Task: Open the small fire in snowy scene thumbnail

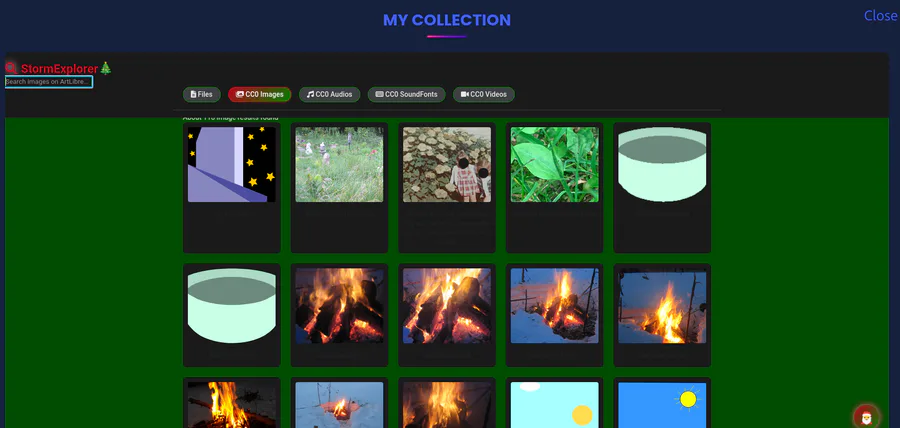Action: [x=339, y=405]
